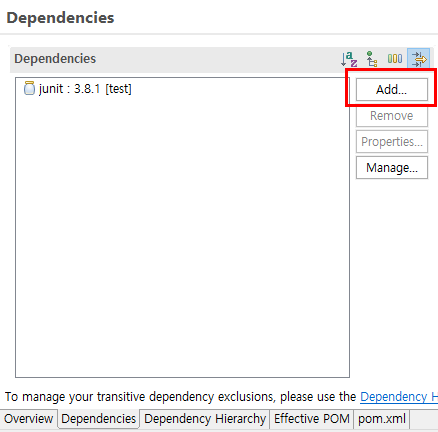438x432 pixels.
Task: Click the Add... dependency button
Action: point(392,89)
